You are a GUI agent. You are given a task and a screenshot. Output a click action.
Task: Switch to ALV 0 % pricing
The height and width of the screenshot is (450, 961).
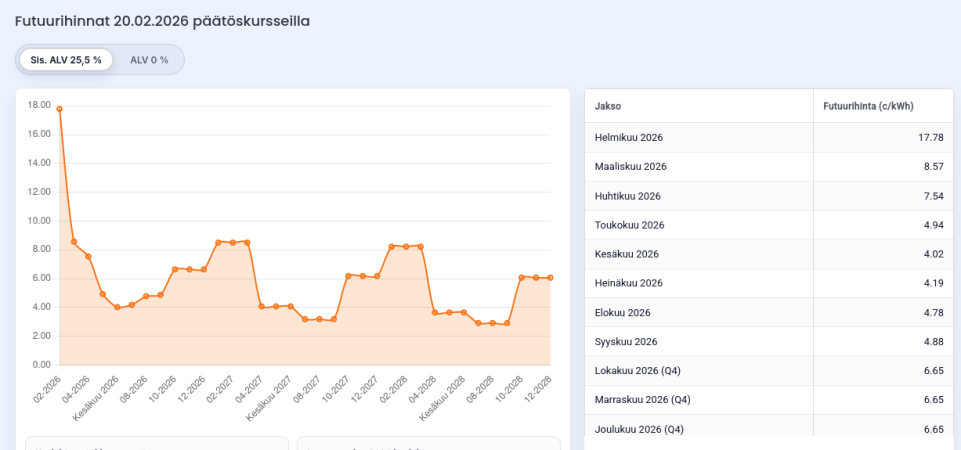coord(149,60)
